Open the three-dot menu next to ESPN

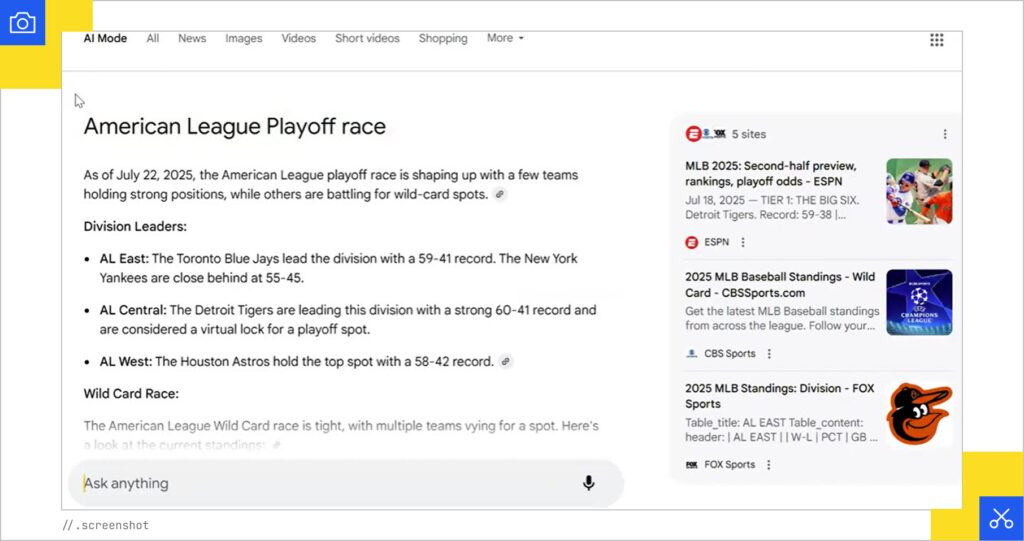[743, 242]
